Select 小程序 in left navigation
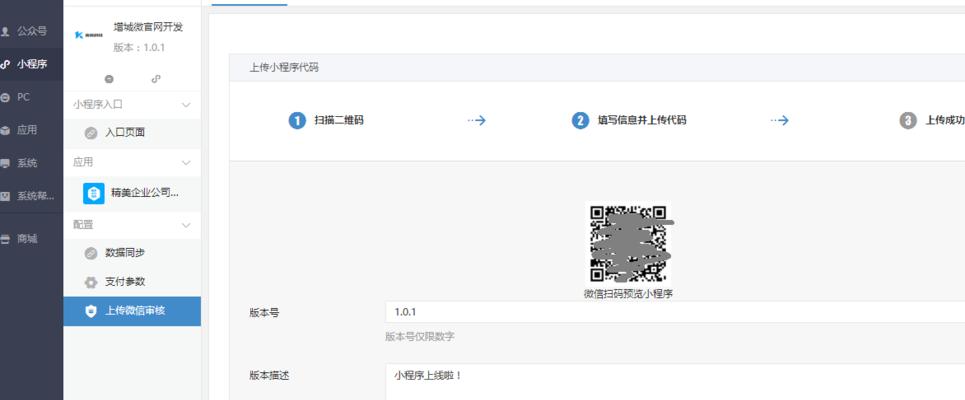Image resolution: width=965 pixels, height=400 pixels. click(31, 64)
